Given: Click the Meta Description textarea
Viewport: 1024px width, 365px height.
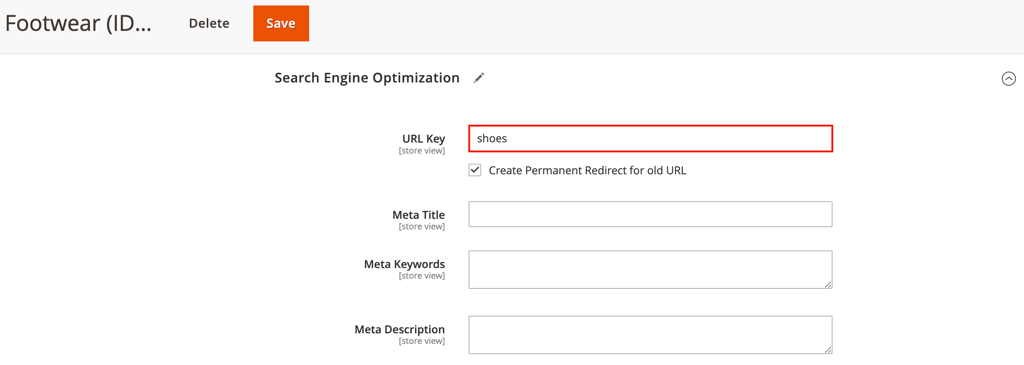Looking at the screenshot, I should click(x=650, y=335).
